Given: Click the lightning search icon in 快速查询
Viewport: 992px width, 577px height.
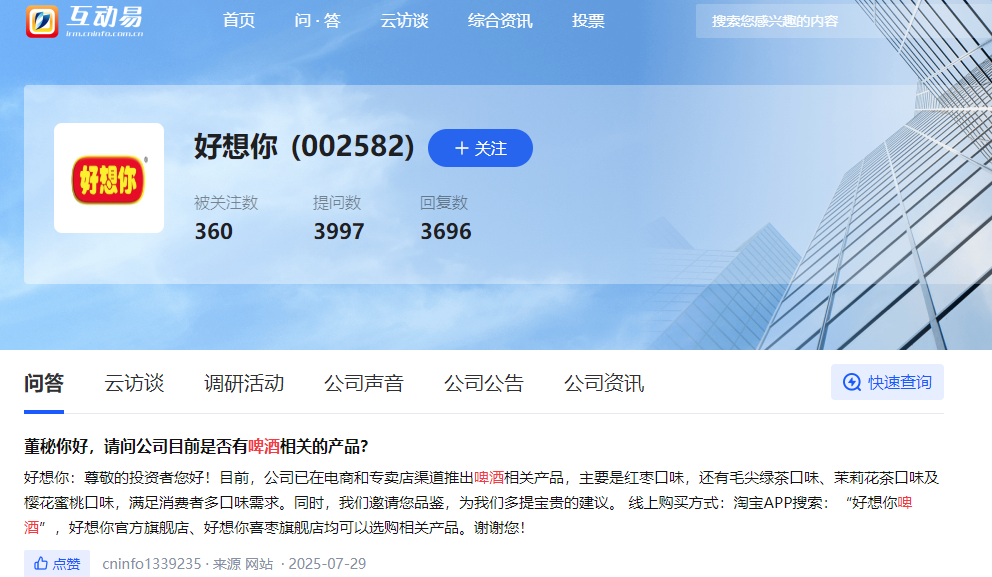Looking at the screenshot, I should (x=852, y=382).
